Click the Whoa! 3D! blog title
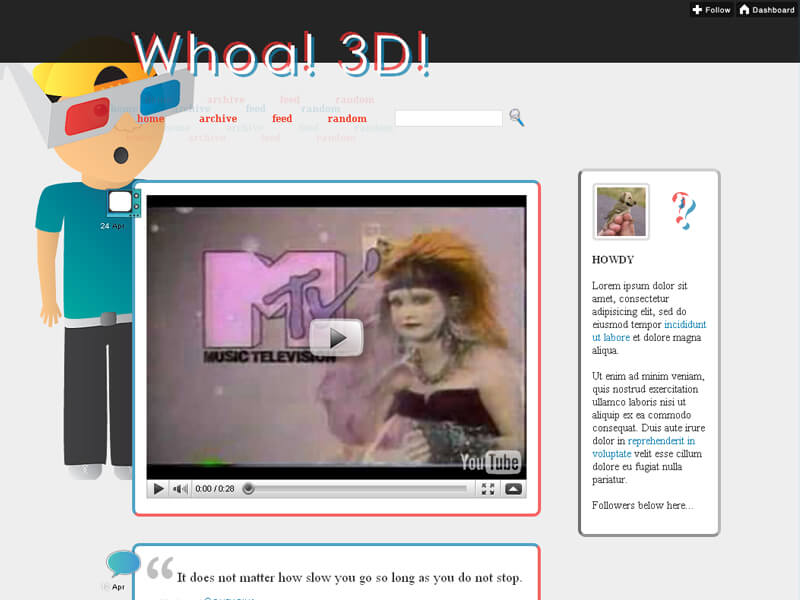This screenshot has height=600, width=800. click(x=281, y=54)
